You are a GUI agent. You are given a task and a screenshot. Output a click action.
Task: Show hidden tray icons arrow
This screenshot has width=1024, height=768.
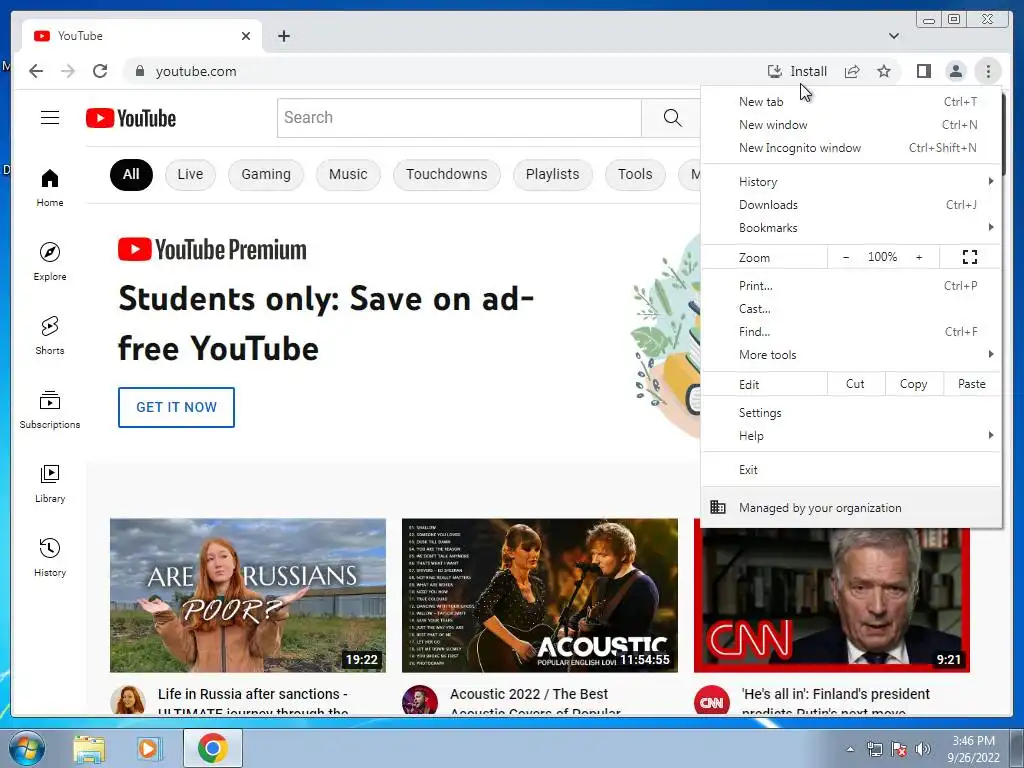[x=850, y=749]
